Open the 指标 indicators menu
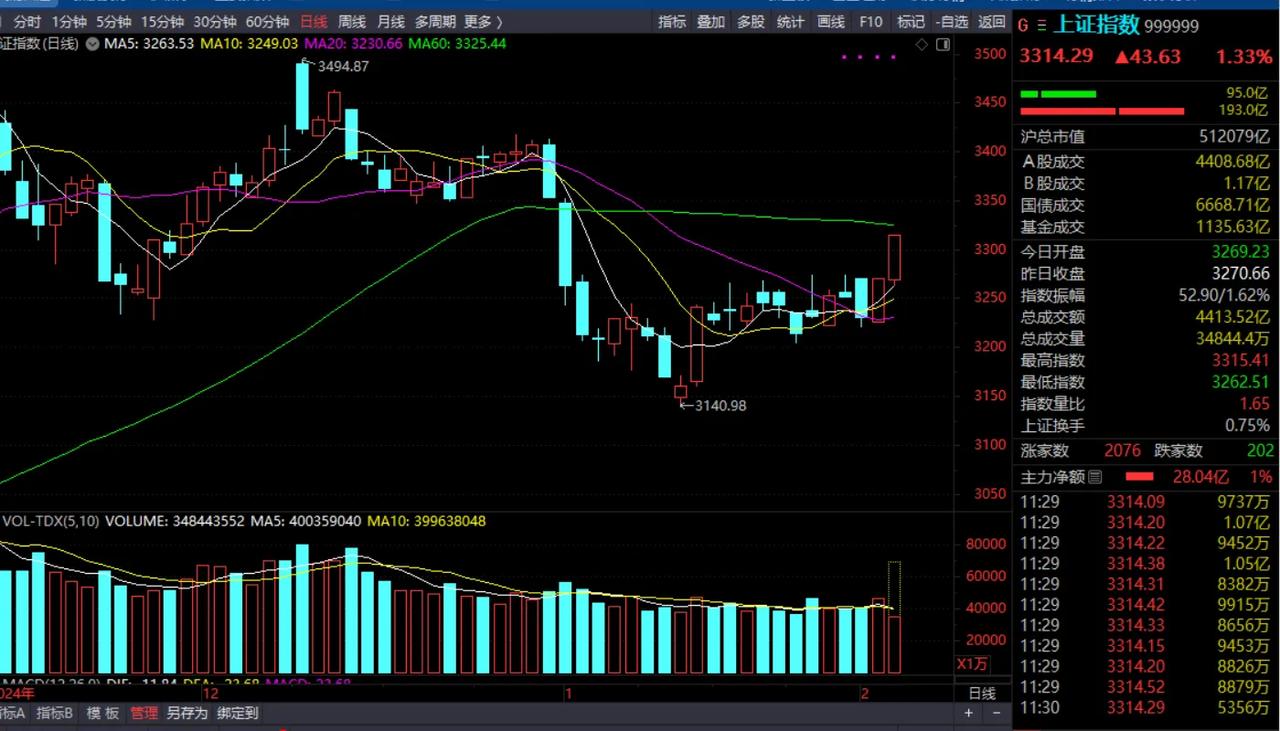This screenshot has height=731, width=1280. 672,21
